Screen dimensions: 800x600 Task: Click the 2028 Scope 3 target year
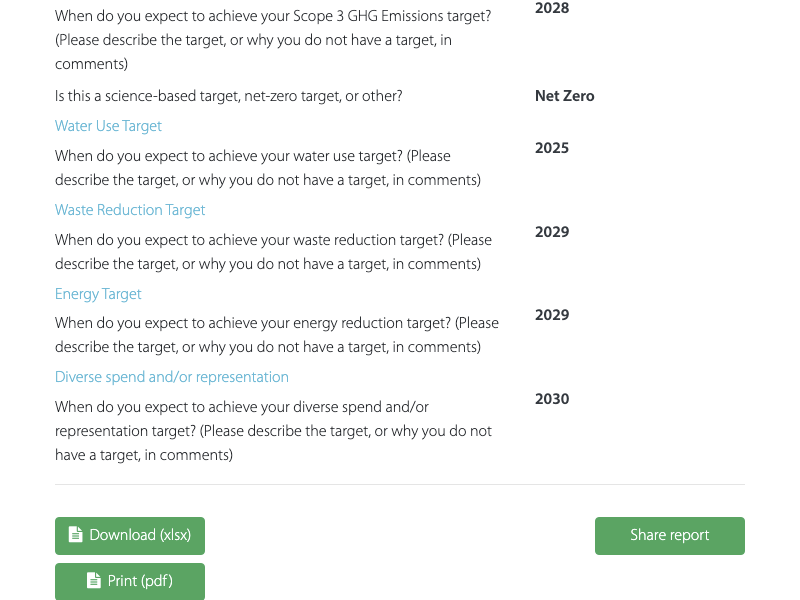[552, 9]
